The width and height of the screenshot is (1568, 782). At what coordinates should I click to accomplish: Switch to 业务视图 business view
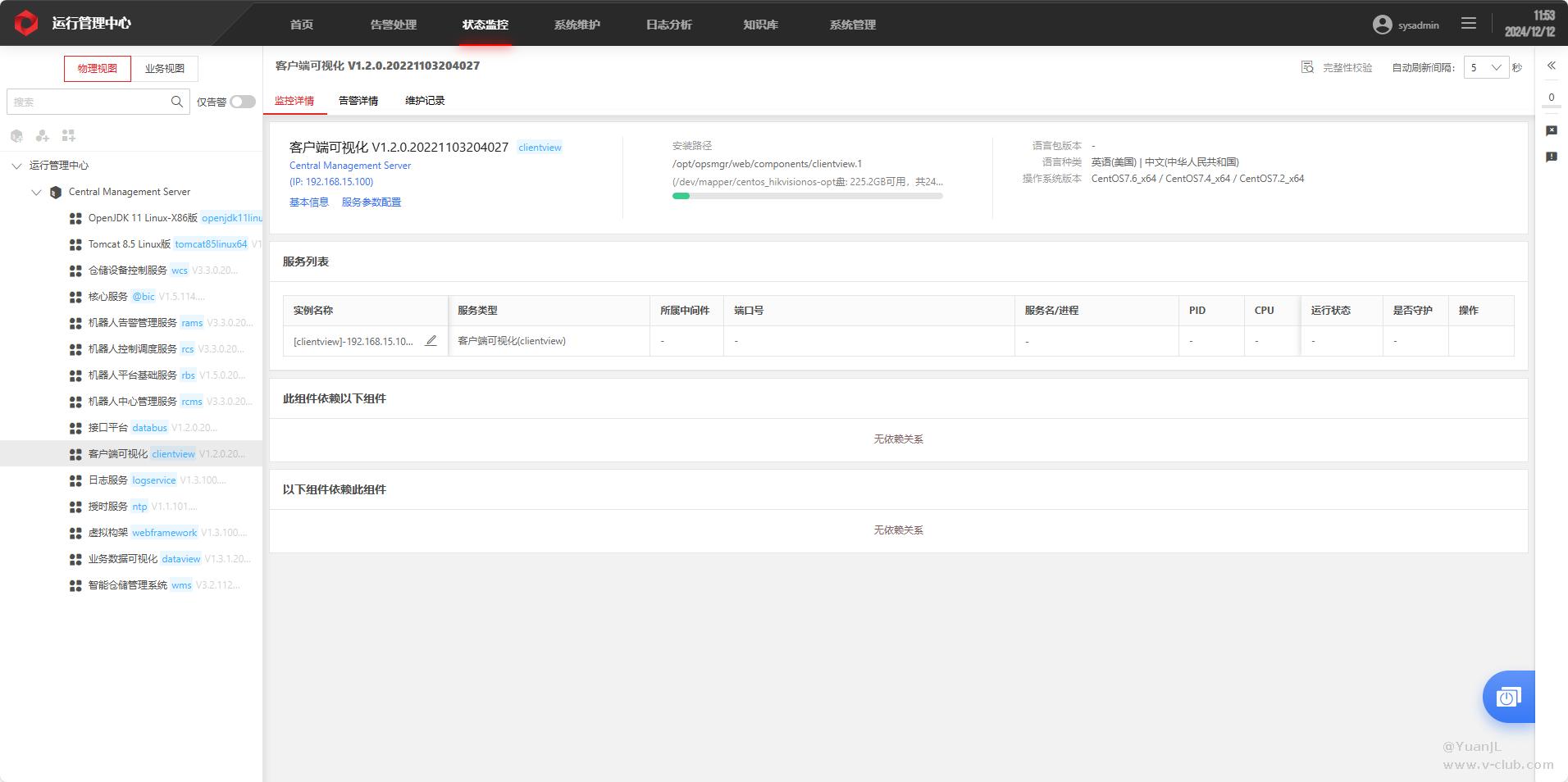[x=165, y=69]
